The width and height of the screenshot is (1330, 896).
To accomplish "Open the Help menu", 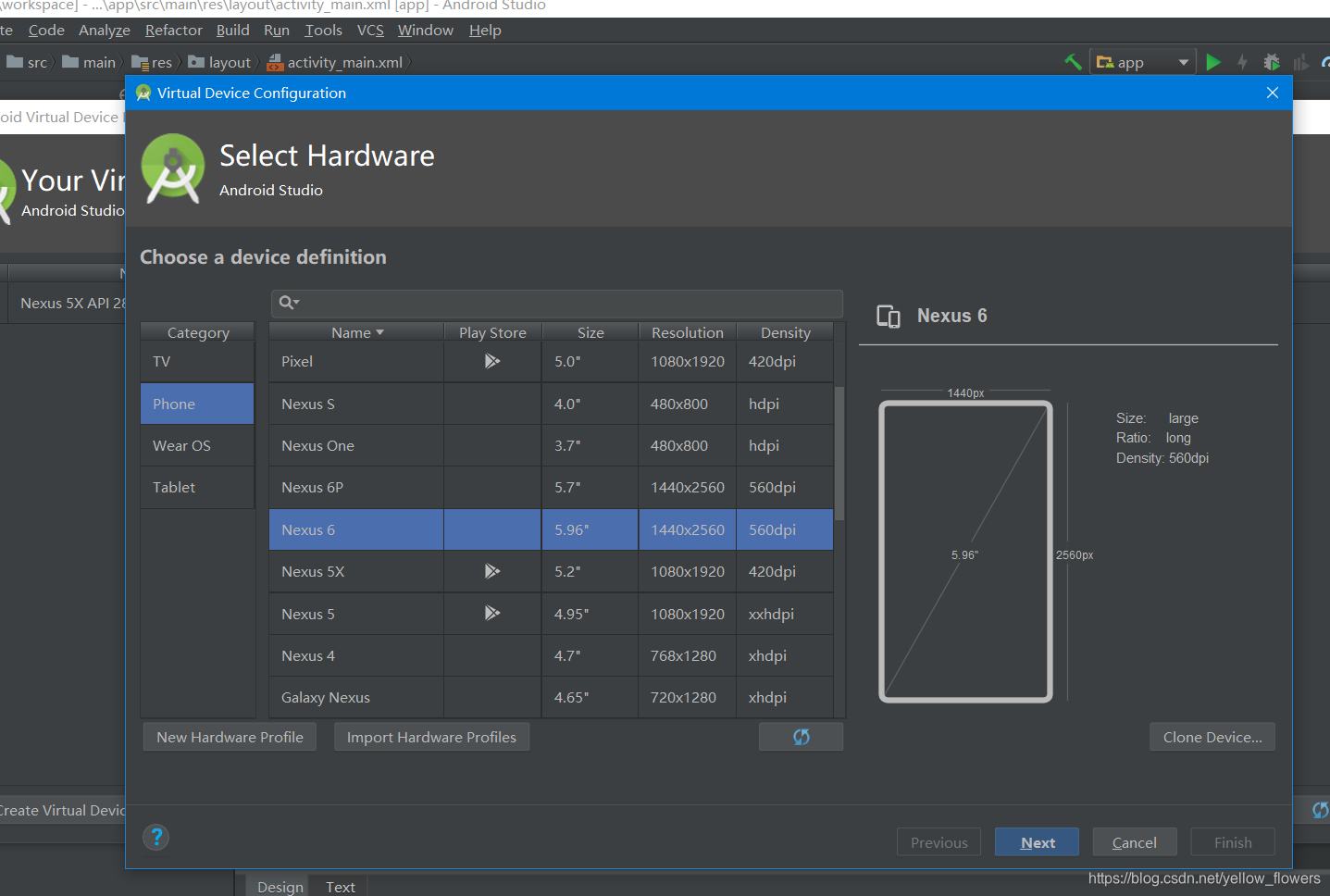I will 485,31.
